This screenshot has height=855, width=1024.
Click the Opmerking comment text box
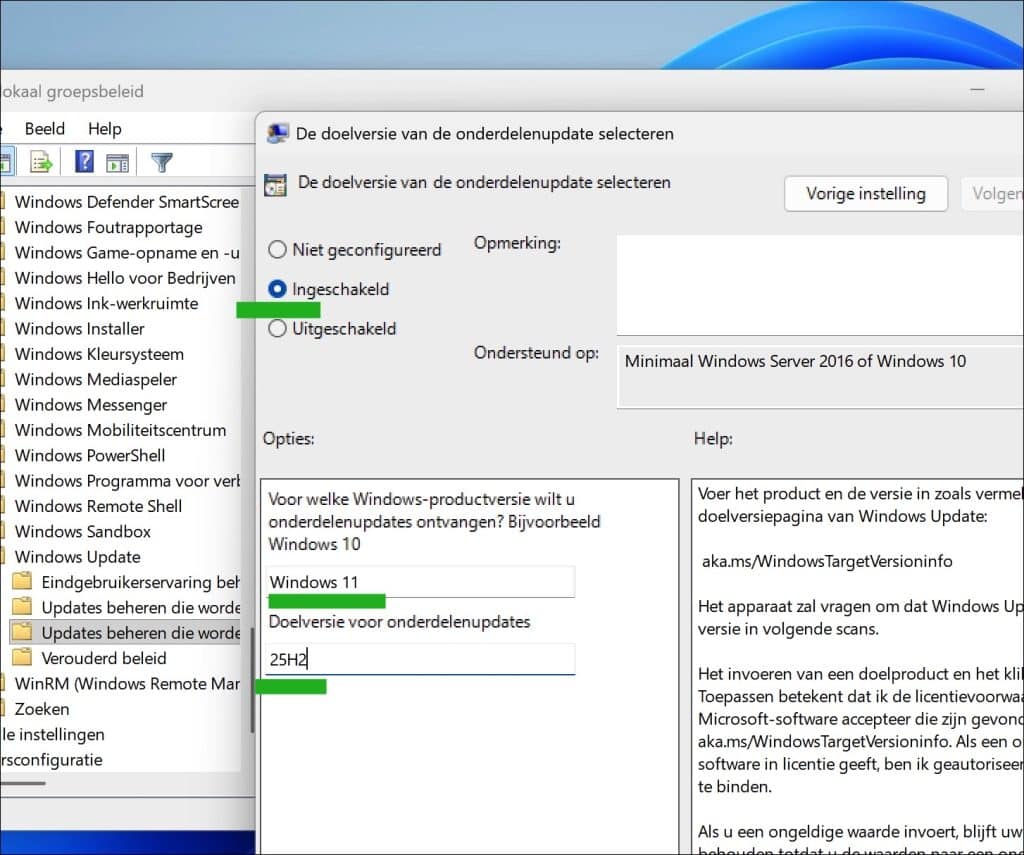point(820,285)
